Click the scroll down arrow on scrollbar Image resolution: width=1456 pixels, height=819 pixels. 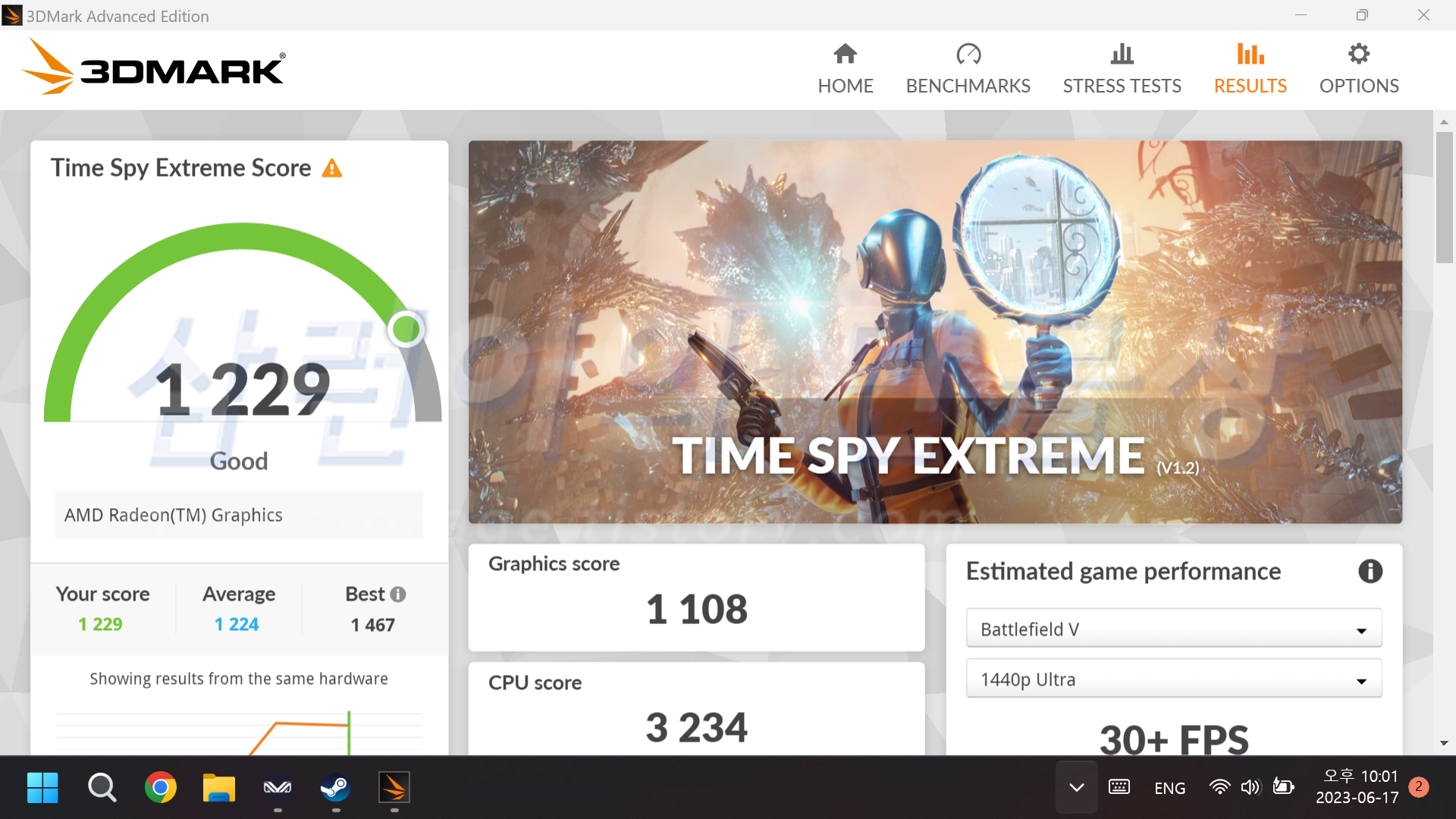click(1444, 743)
